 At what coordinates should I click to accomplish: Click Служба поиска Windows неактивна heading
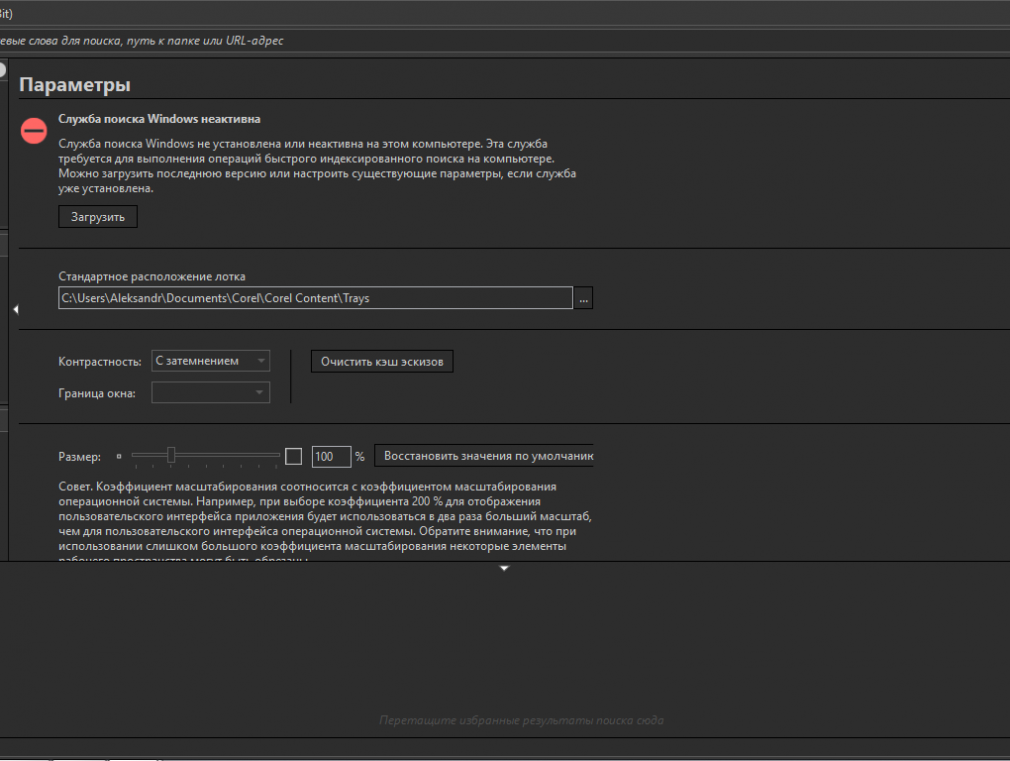(160, 119)
